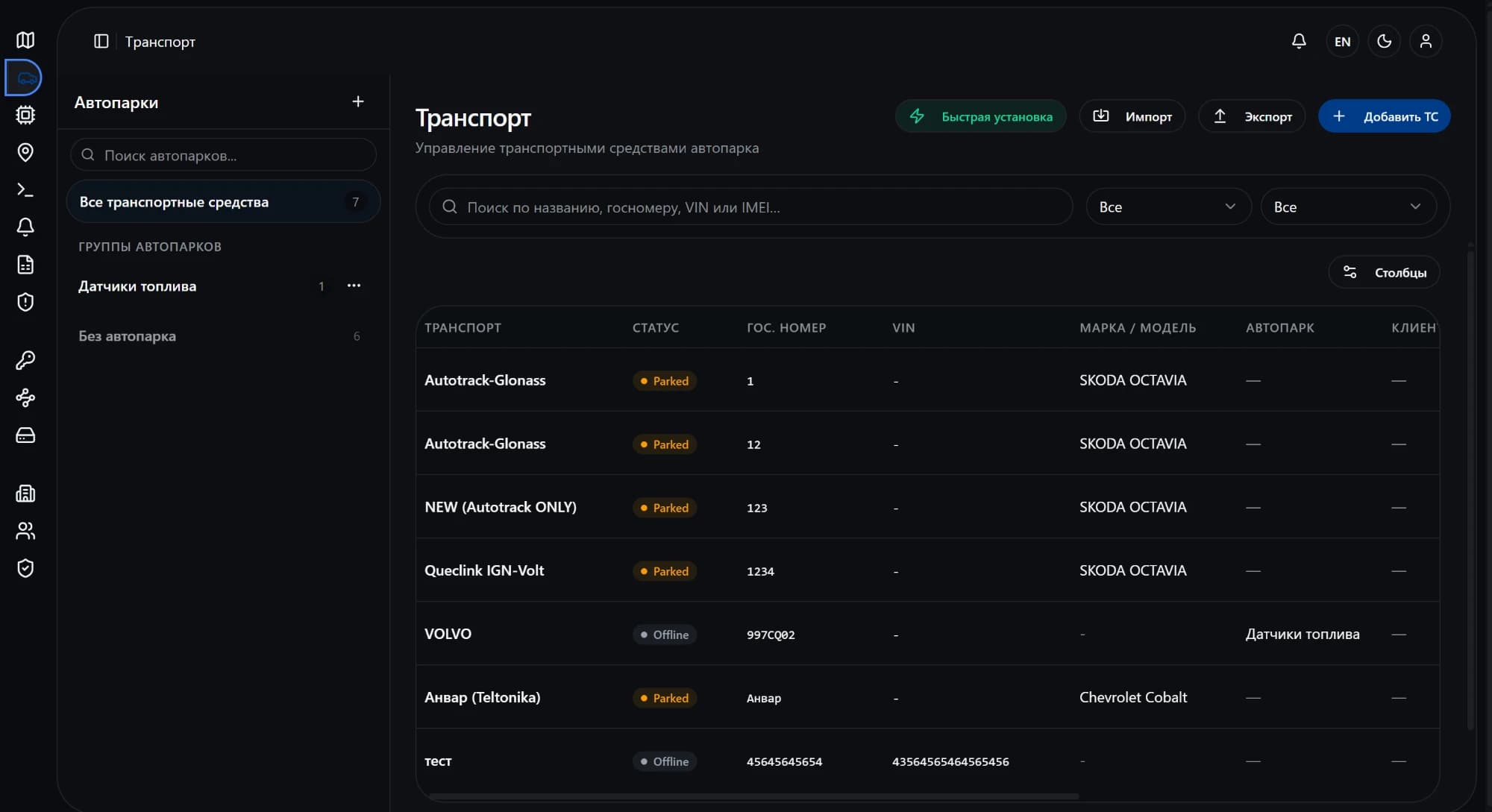Sort by ТРАНСПОРТ column header
The width and height of the screenshot is (1492, 812).
pos(463,327)
